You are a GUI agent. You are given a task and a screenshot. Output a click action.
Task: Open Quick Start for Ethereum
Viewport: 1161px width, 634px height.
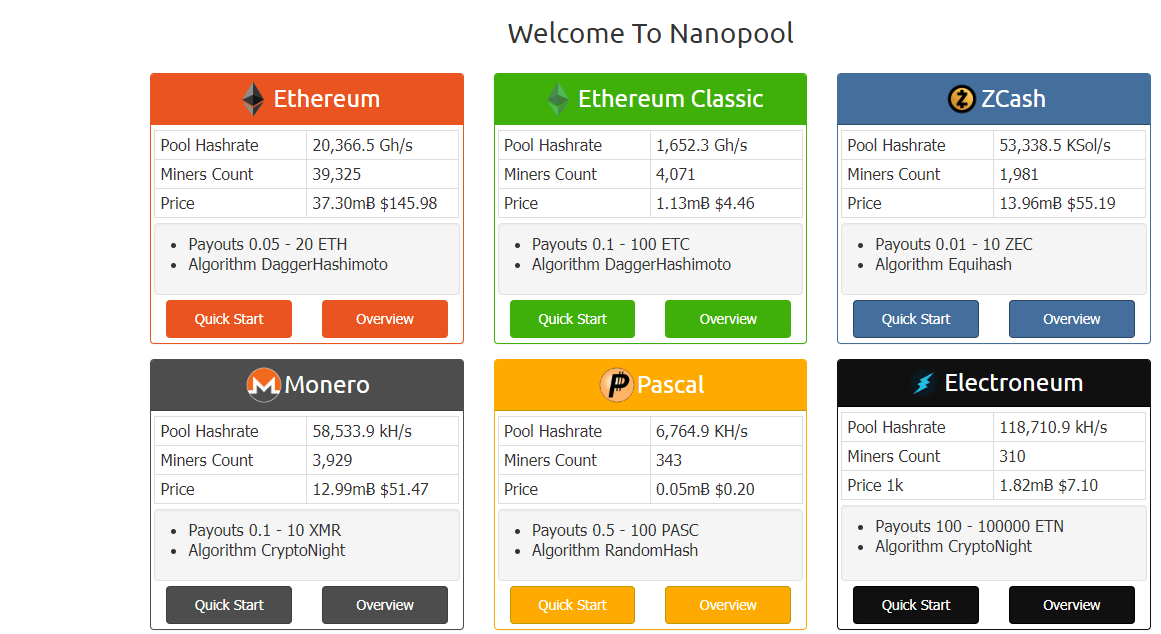coord(229,319)
